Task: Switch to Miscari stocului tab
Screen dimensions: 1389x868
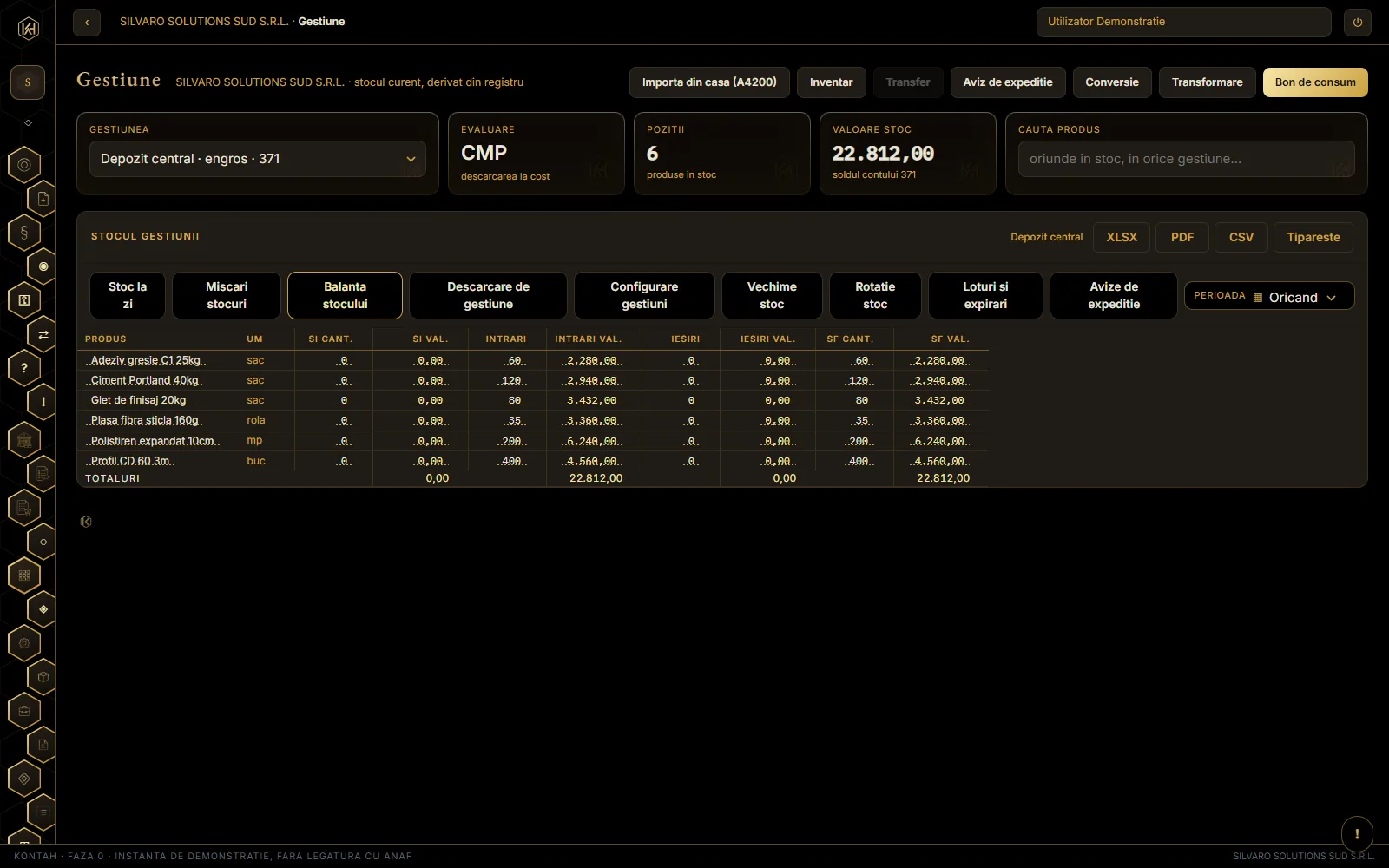Action: tap(227, 295)
